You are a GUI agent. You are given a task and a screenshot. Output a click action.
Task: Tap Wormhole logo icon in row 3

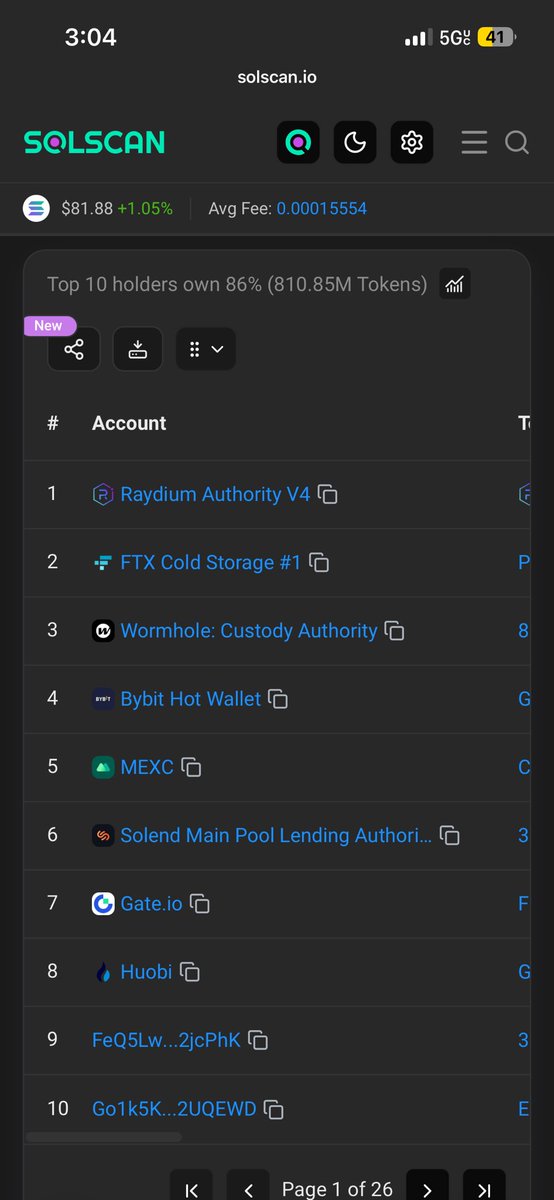coord(103,631)
